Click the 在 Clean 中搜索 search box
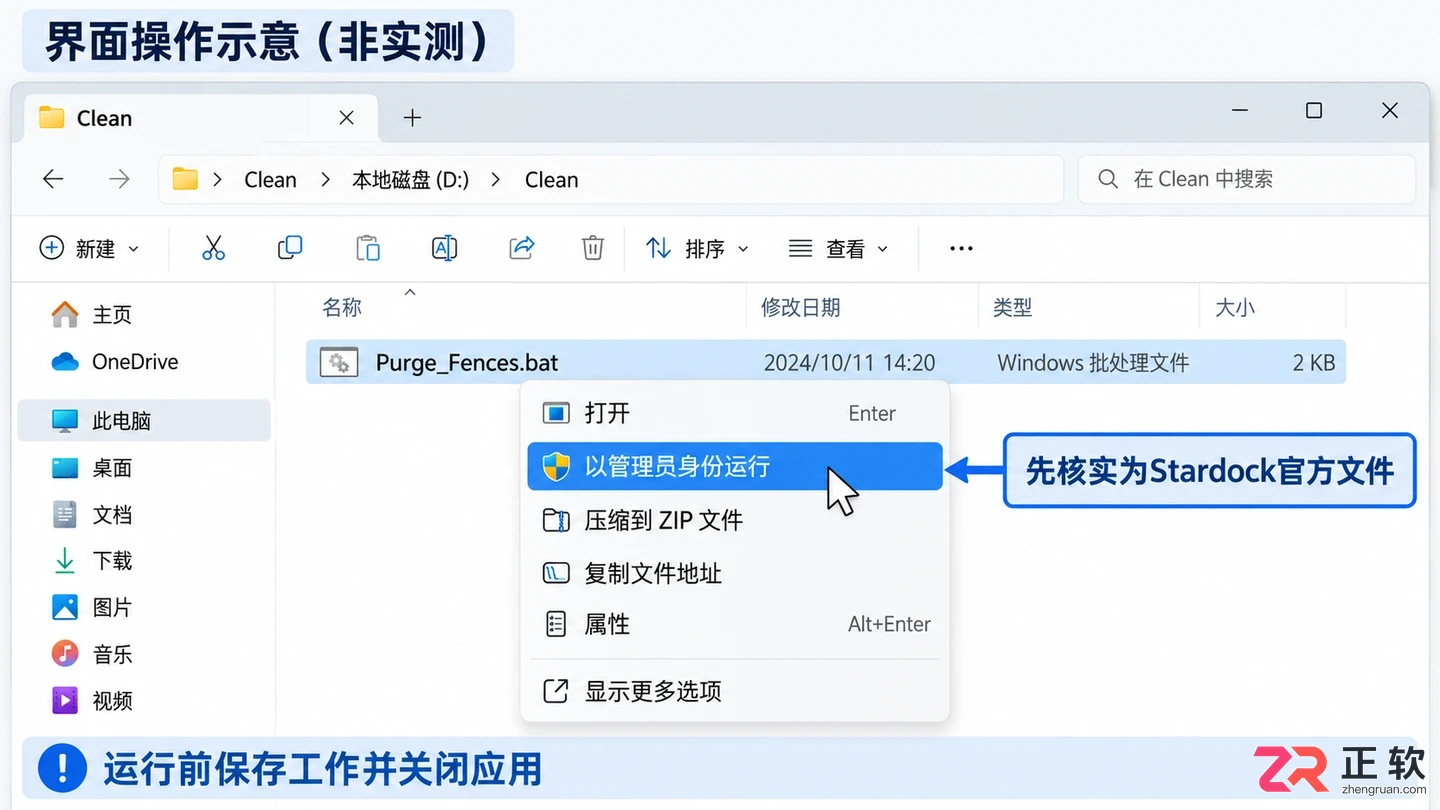The image size is (1440, 810). click(x=1247, y=179)
